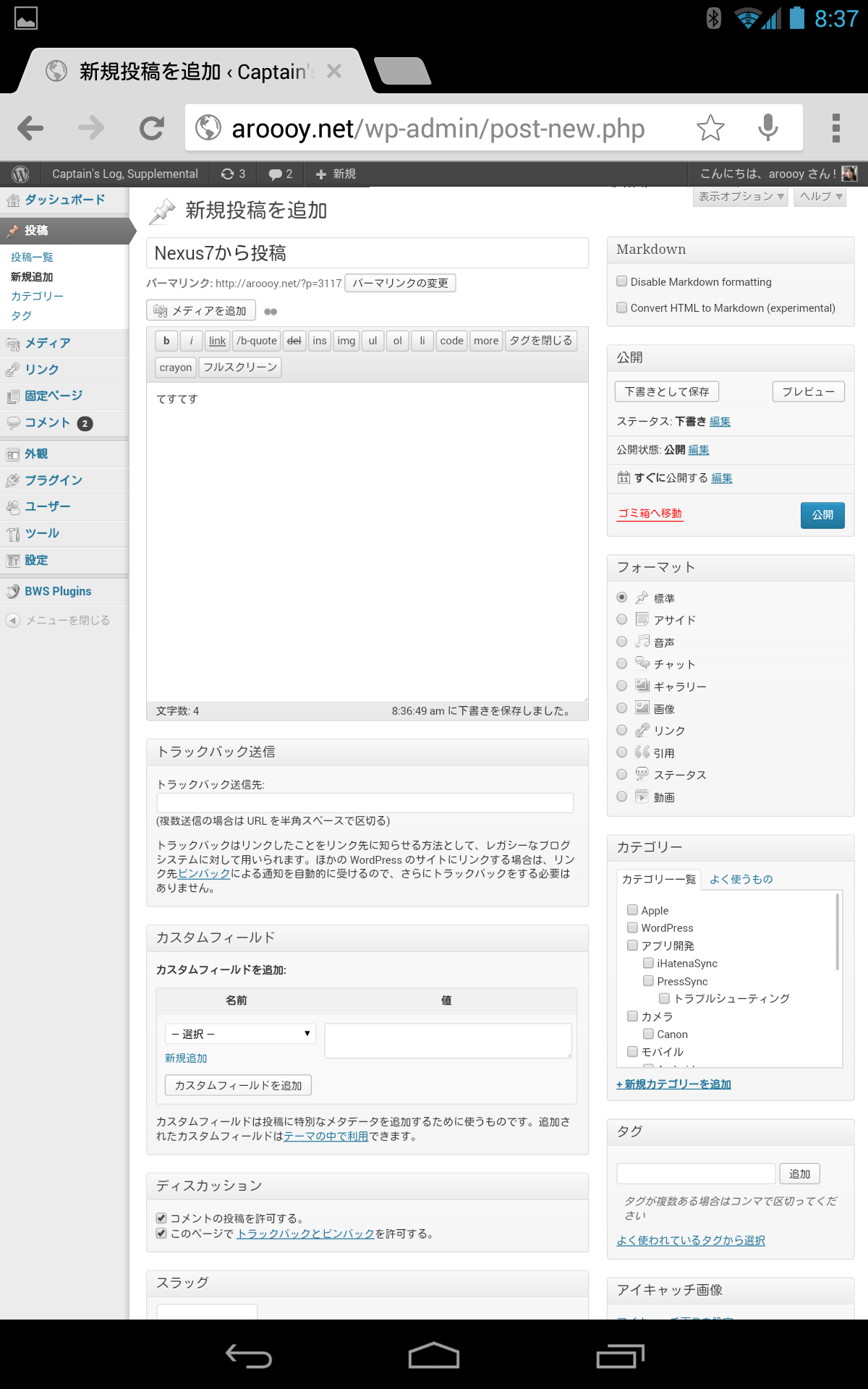Image resolution: width=868 pixels, height=1389 pixels.
Task: Expand the 表示オプション dropdown
Action: (x=741, y=197)
